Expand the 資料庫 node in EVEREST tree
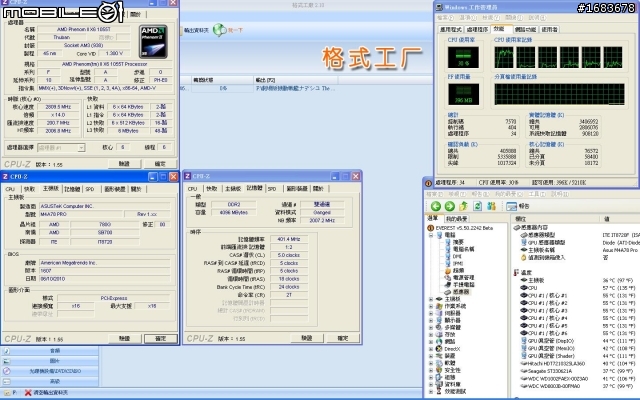Viewport: 640px width, 400px height. point(431,384)
